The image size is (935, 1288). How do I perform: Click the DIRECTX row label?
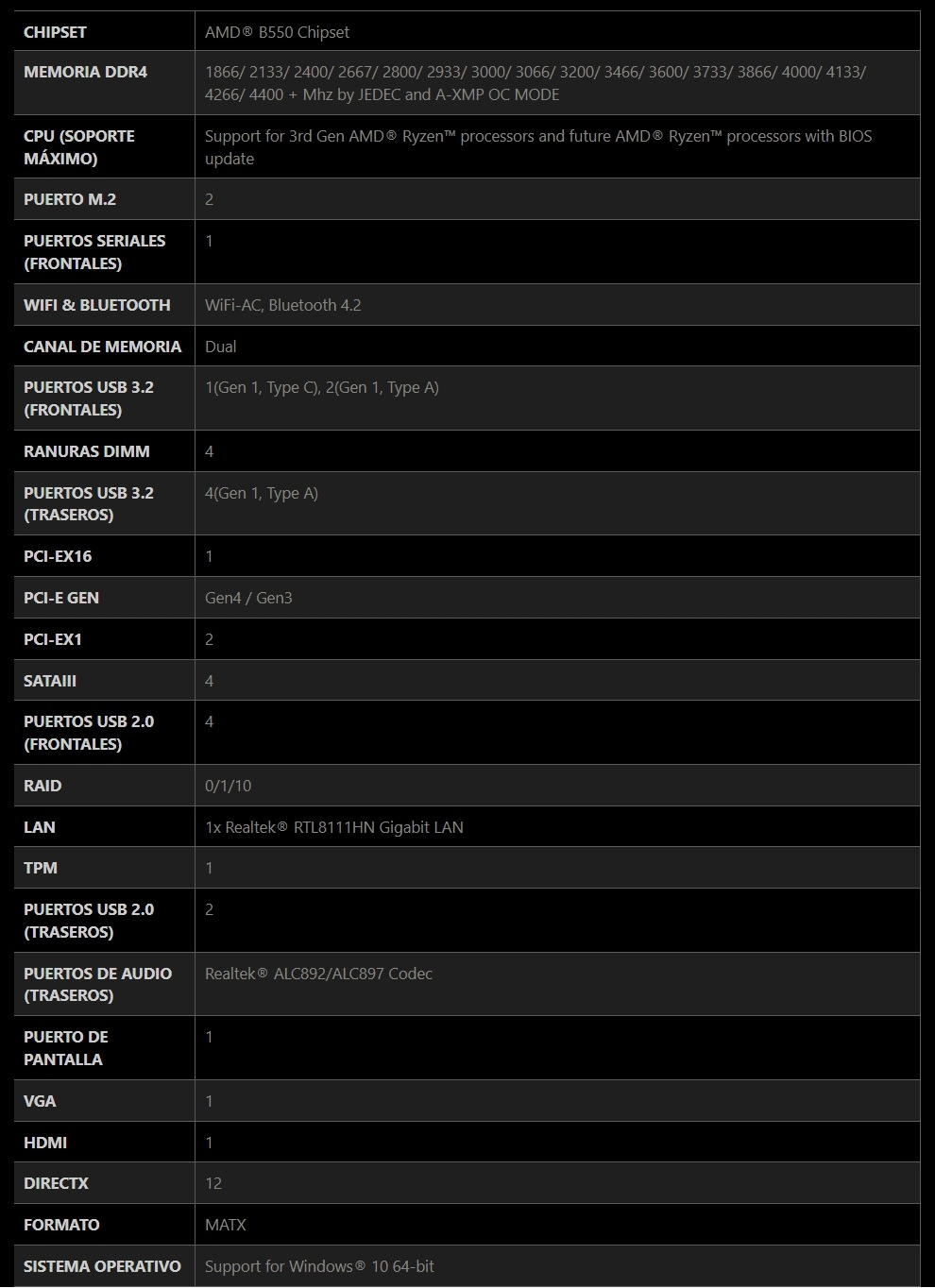tap(56, 1183)
